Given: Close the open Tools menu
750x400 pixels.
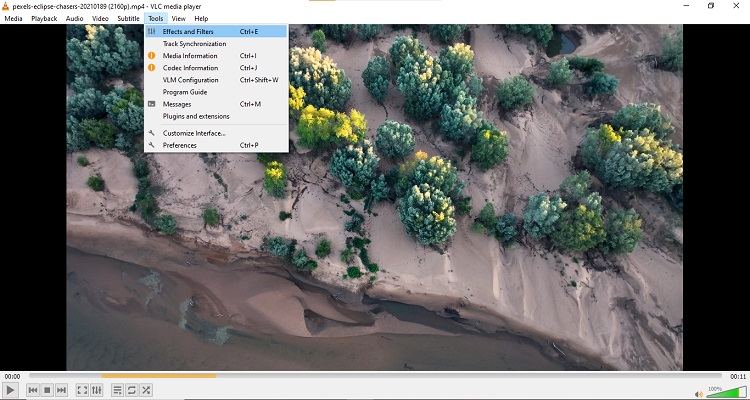Looking at the screenshot, I should click(155, 19).
